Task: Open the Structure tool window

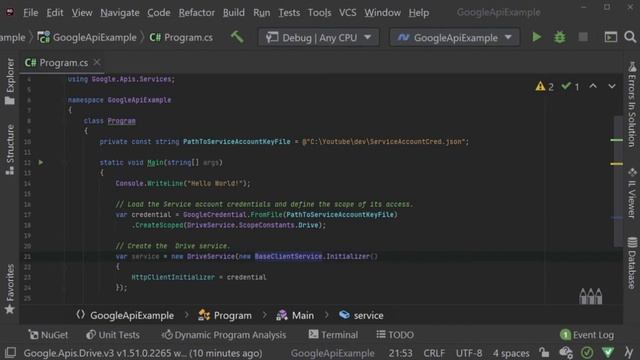Action: (x=10, y=150)
